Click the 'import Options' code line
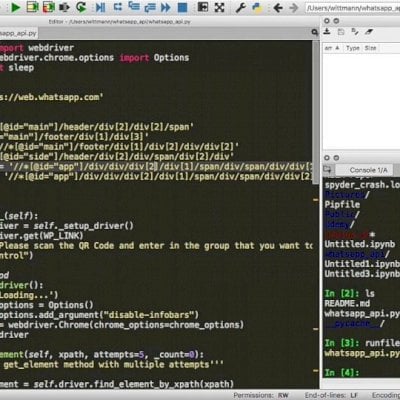This screenshot has height=400, width=400. (95, 58)
